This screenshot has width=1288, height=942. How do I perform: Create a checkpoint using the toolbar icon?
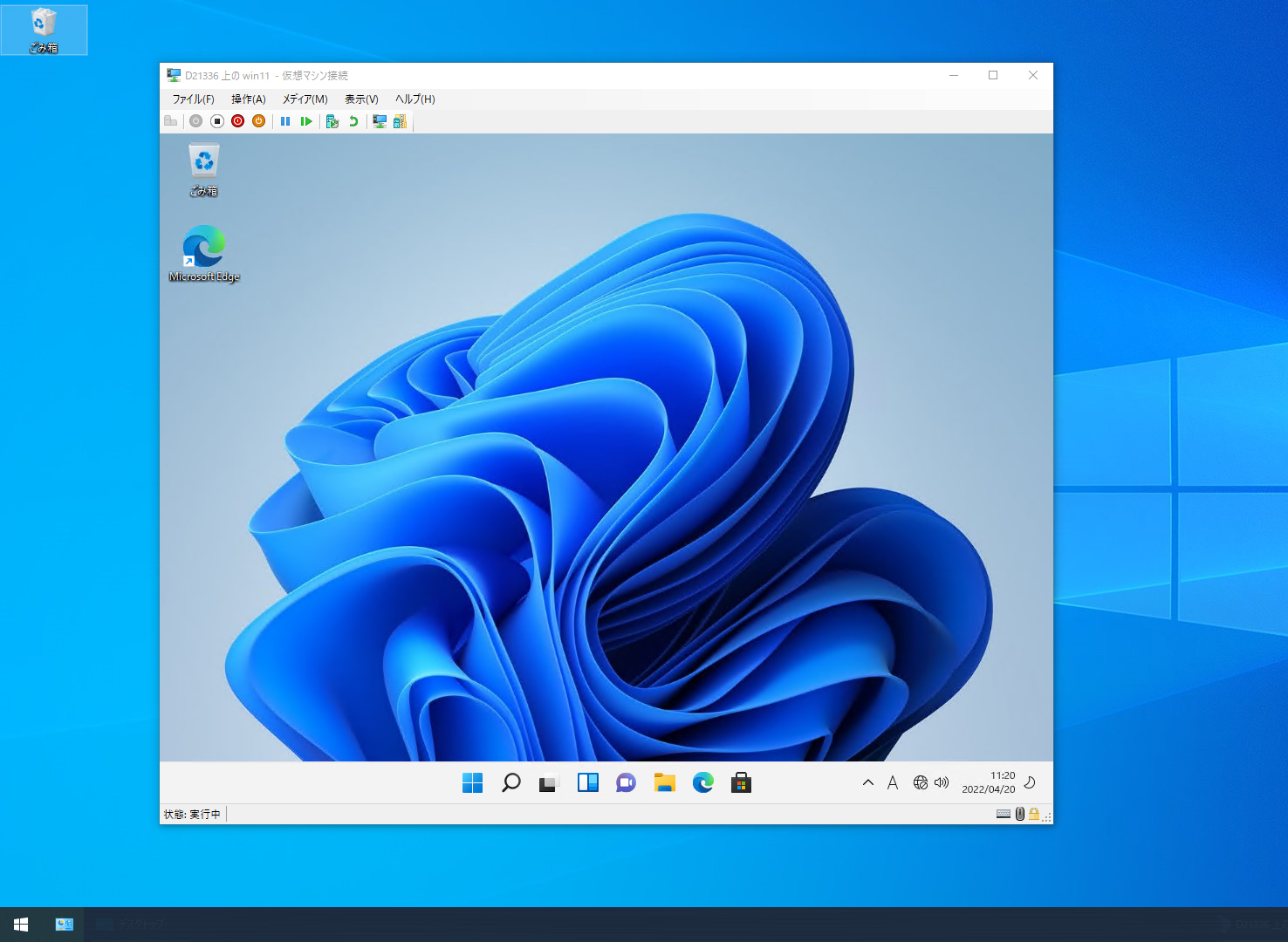pyautogui.click(x=332, y=121)
